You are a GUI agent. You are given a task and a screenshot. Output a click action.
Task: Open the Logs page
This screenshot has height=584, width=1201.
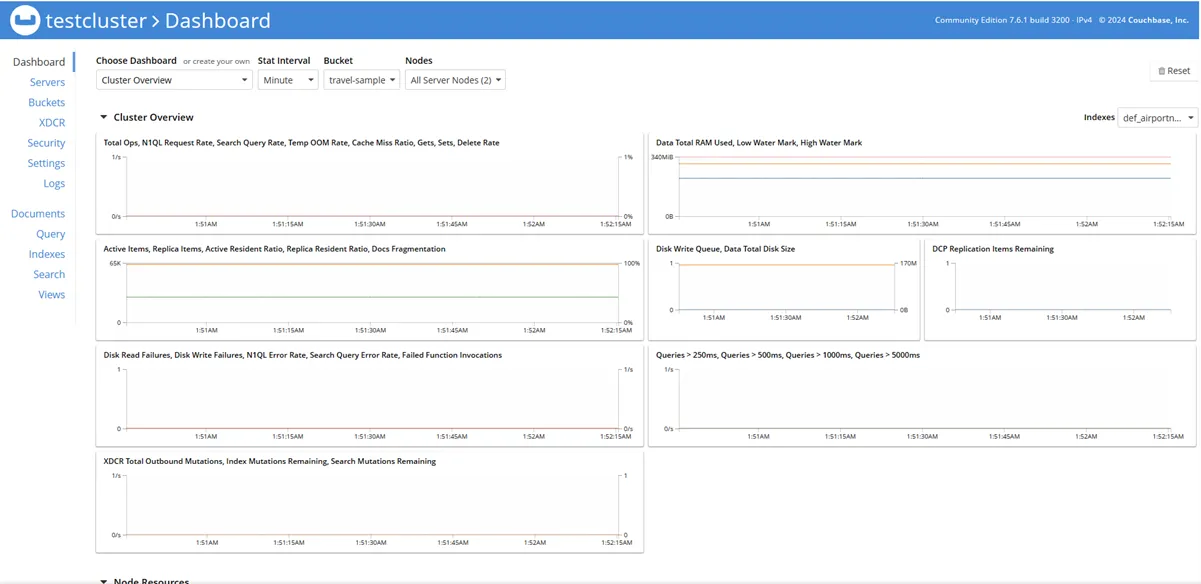pos(54,183)
